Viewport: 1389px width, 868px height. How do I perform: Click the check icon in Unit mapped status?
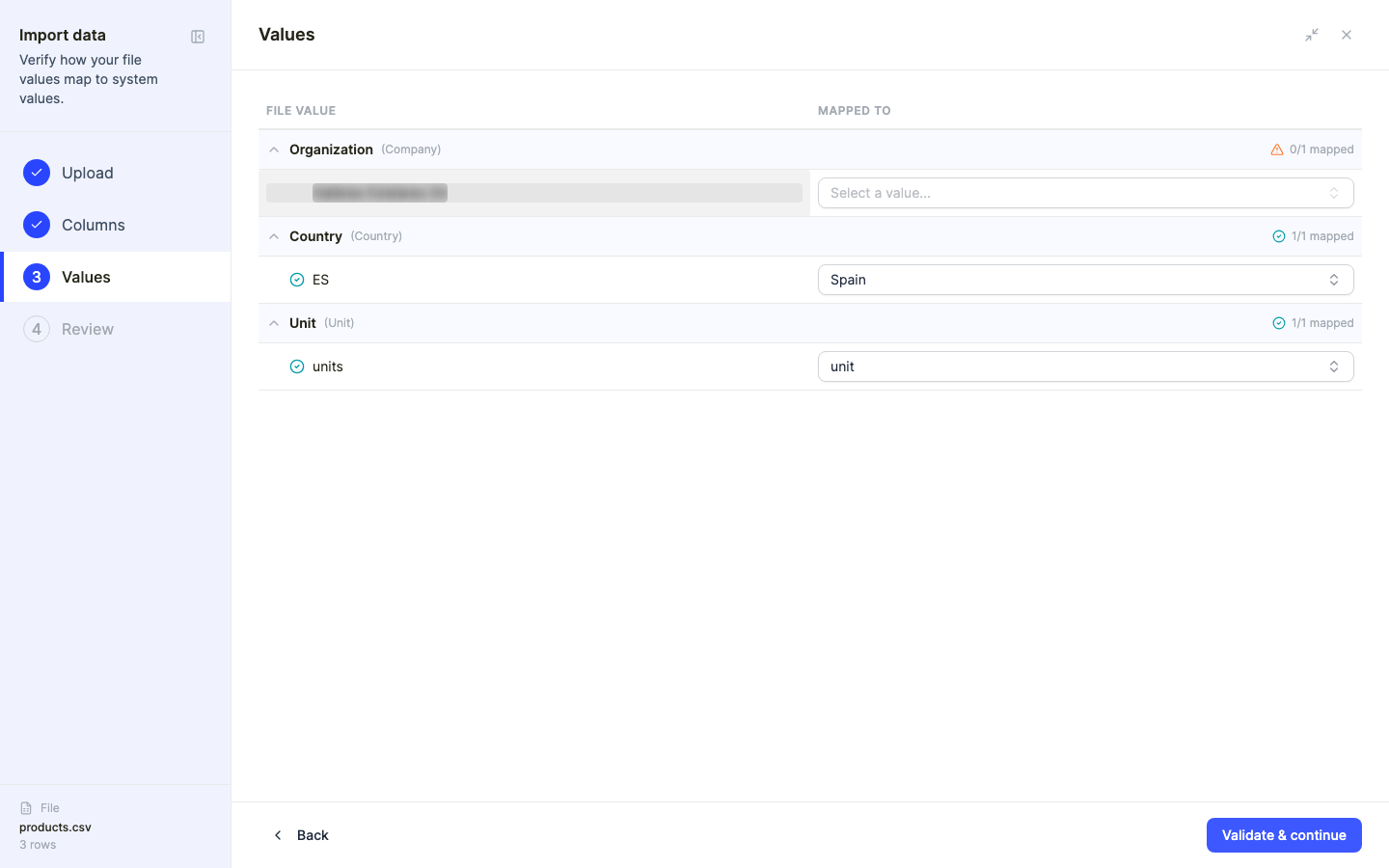(x=1279, y=323)
